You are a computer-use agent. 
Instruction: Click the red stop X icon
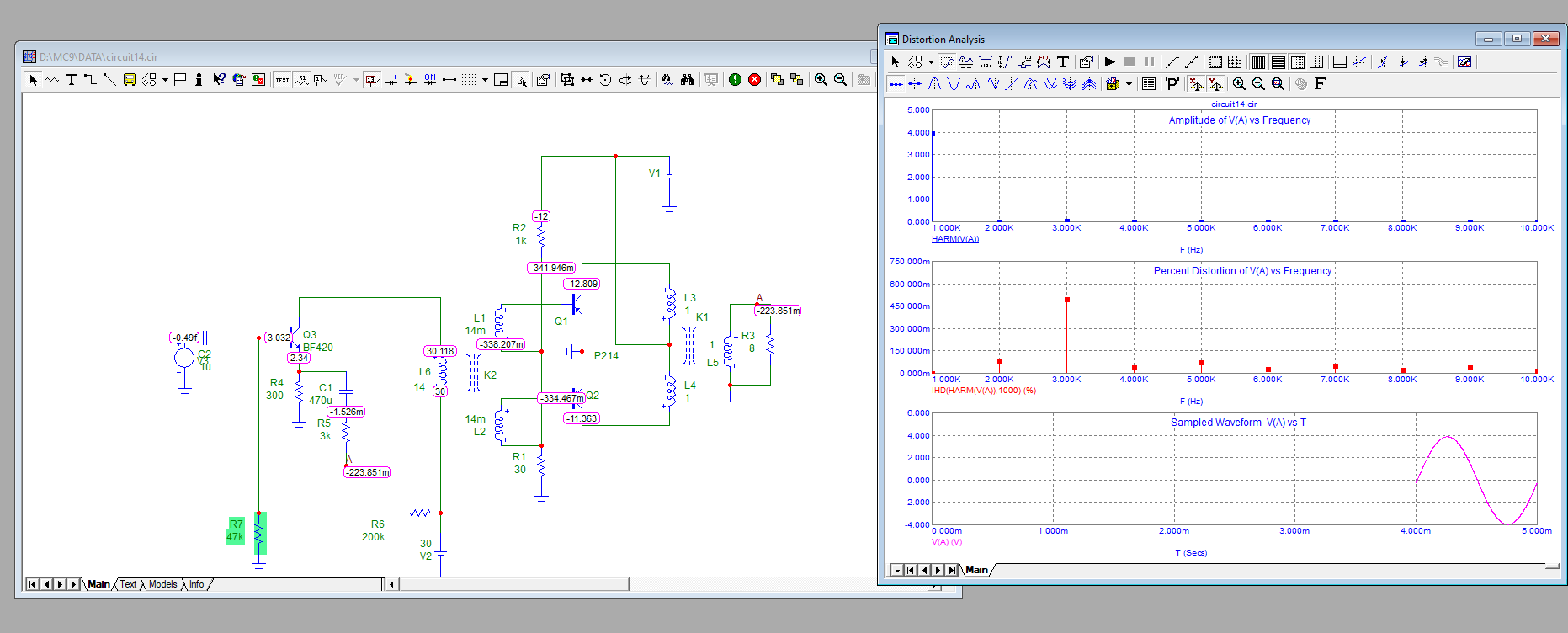754,80
